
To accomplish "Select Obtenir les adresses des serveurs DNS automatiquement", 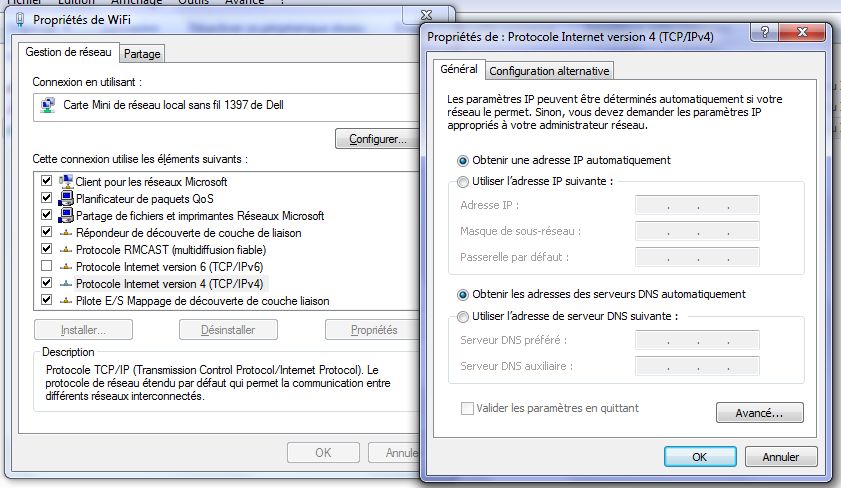I will (462, 294).
